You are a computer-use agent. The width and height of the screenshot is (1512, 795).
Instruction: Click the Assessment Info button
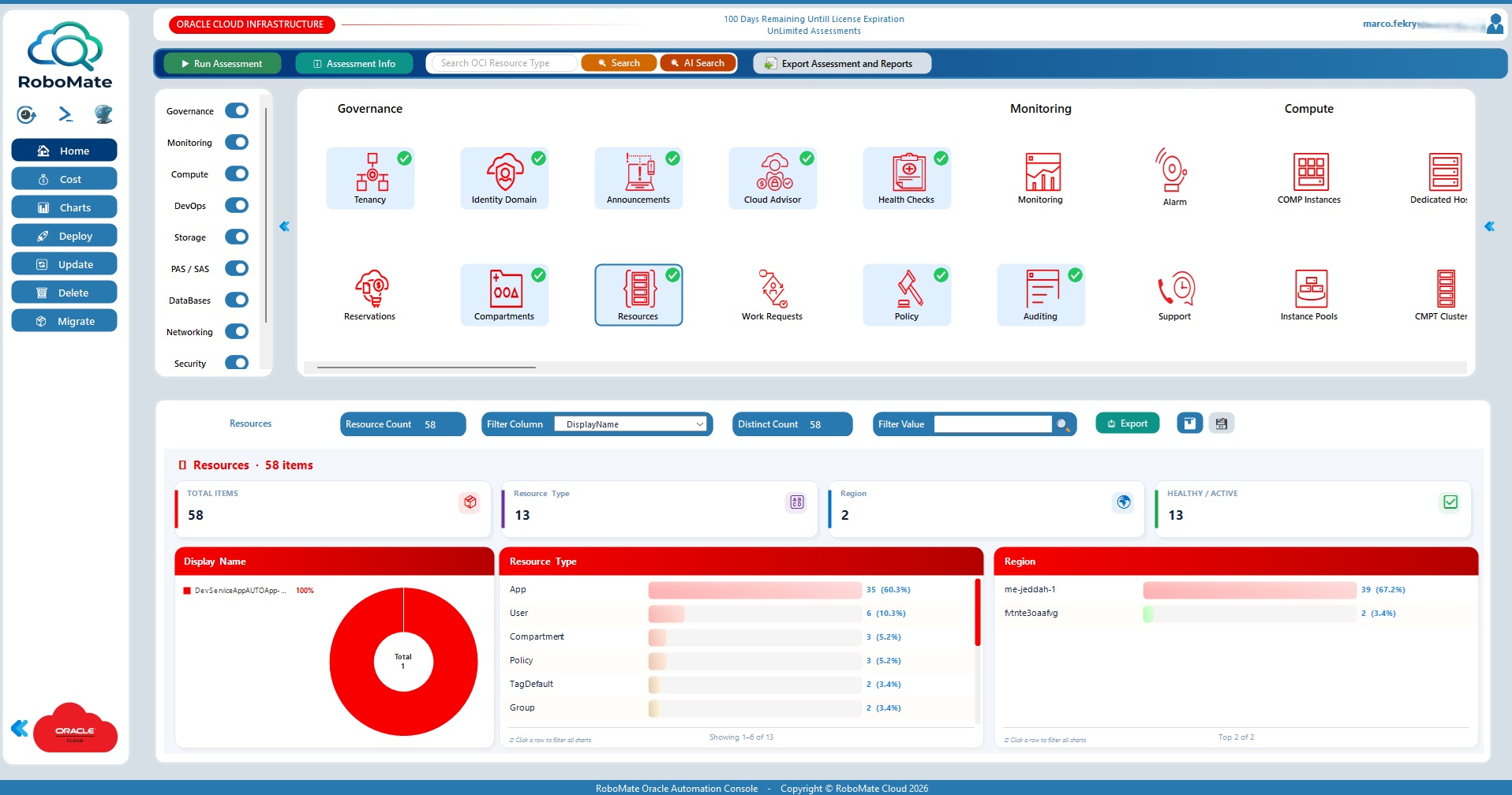click(x=354, y=63)
